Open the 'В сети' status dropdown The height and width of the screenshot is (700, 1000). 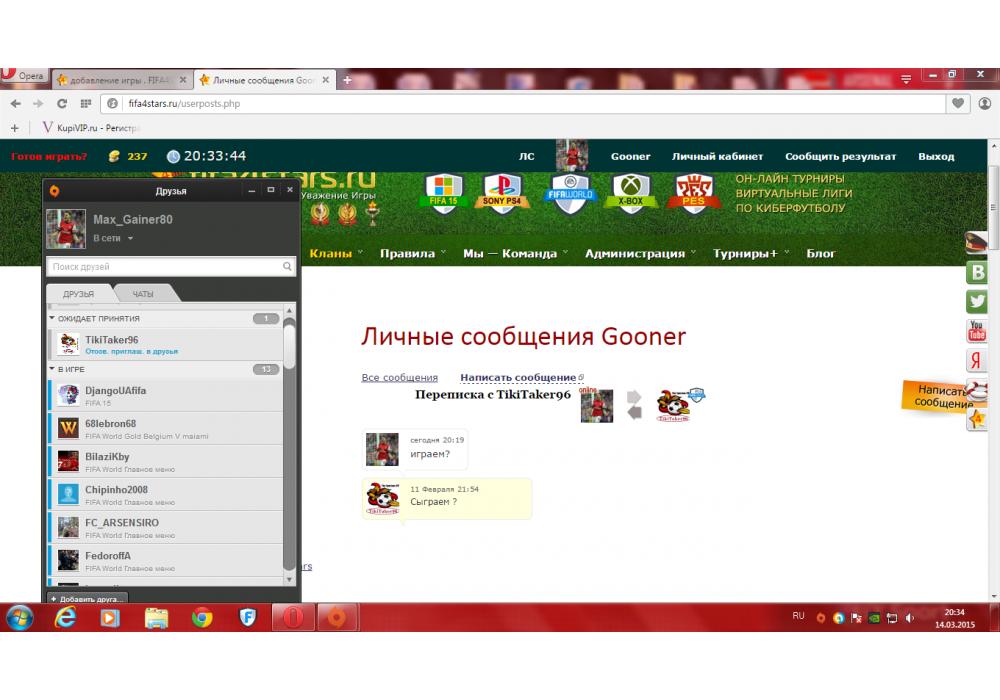(x=113, y=239)
